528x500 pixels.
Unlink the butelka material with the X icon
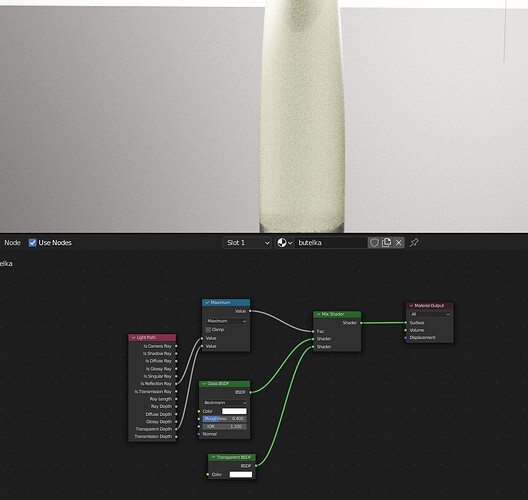[x=399, y=242]
